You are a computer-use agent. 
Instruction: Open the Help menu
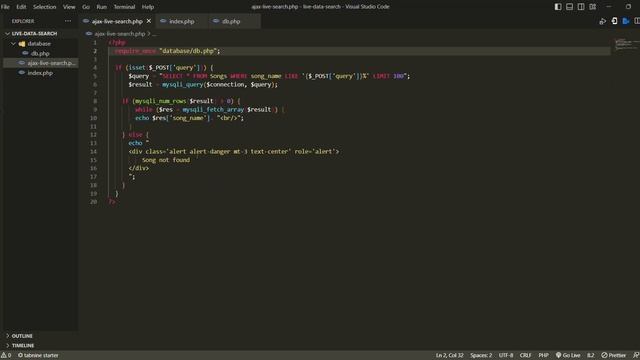click(148, 7)
